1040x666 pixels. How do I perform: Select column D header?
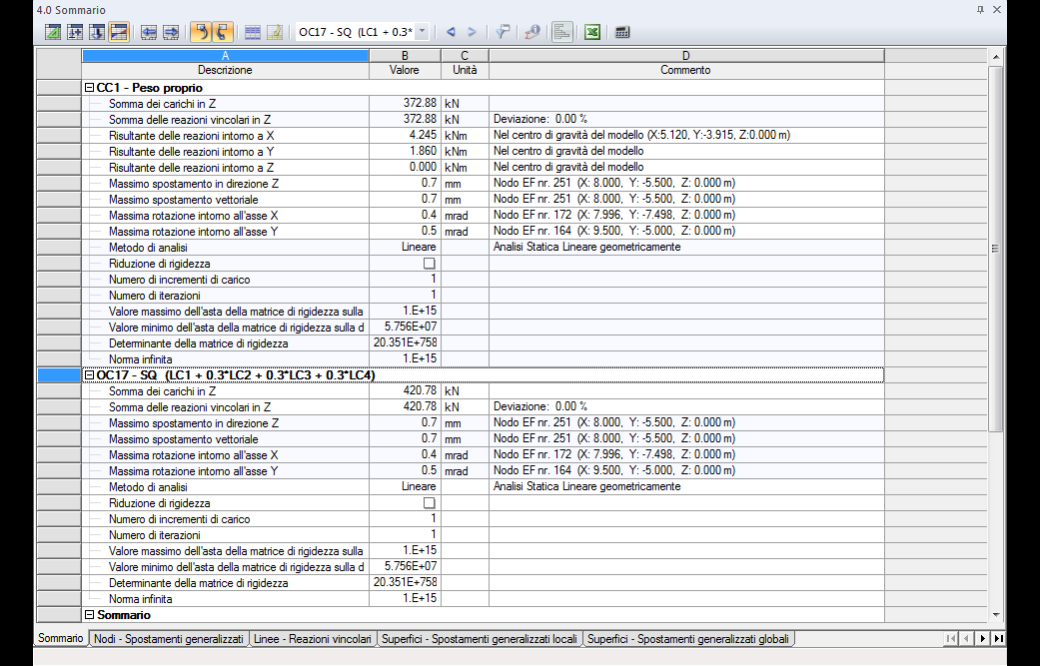[x=686, y=56]
